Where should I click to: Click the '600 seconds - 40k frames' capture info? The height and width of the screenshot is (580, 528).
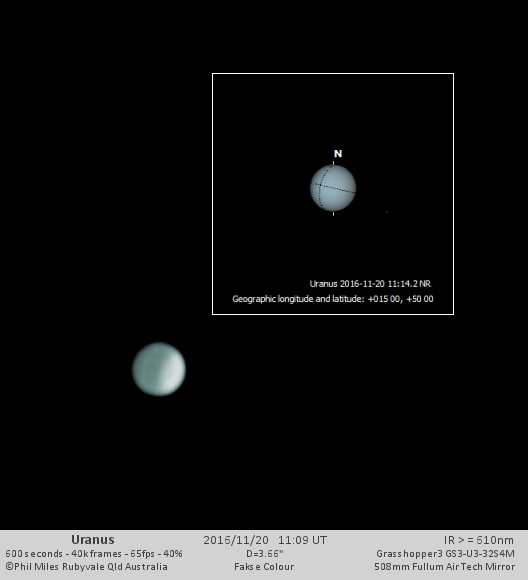click(x=63, y=554)
